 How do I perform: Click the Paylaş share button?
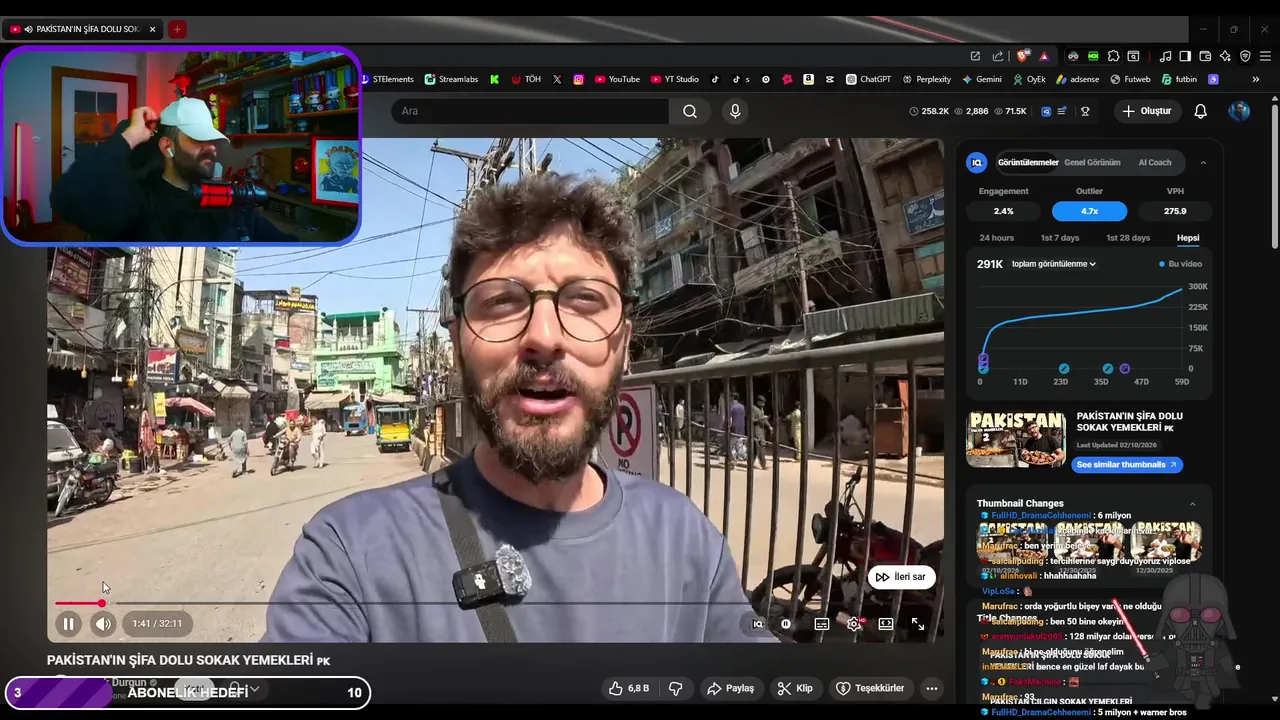pos(730,688)
